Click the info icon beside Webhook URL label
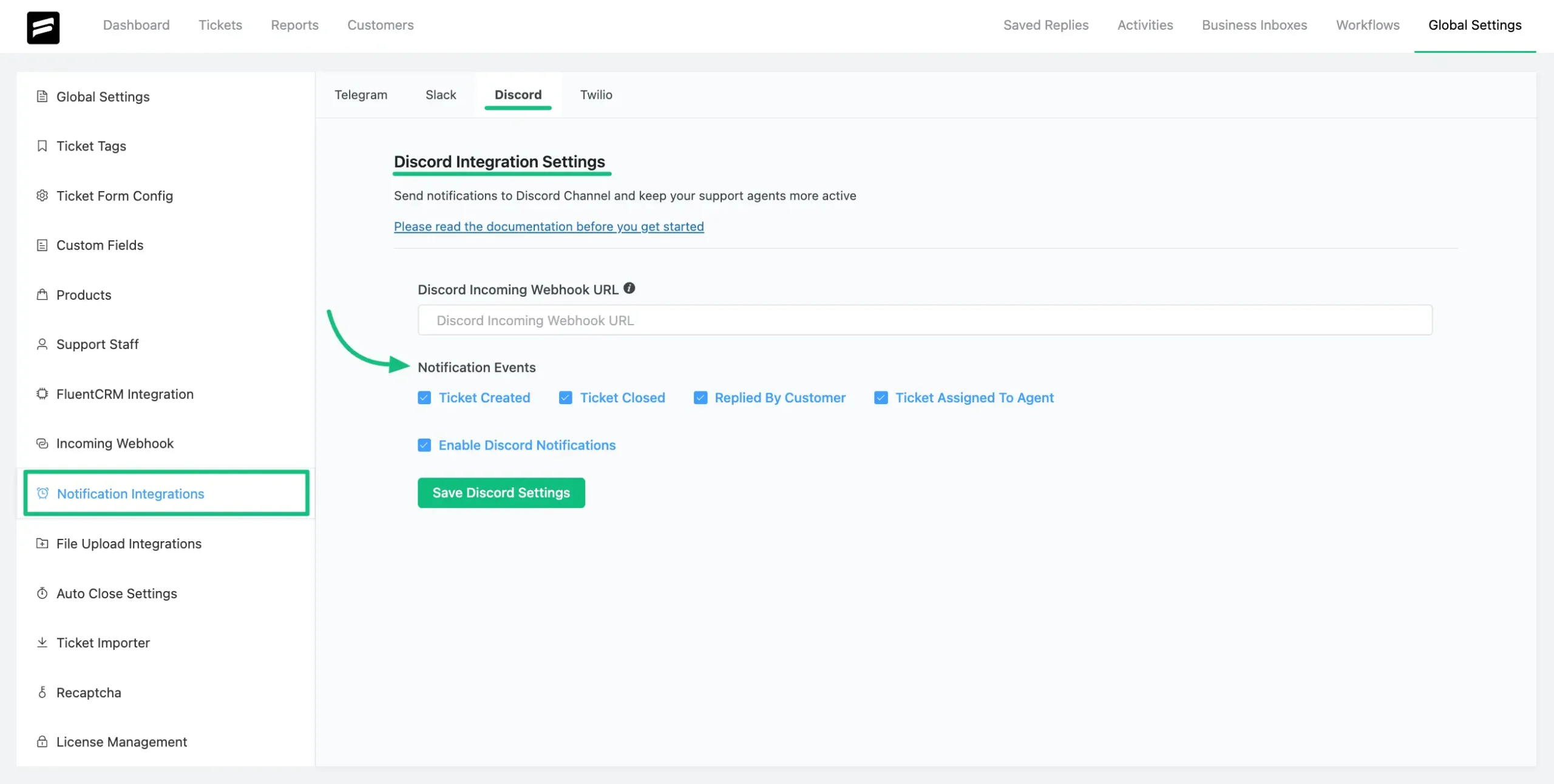This screenshot has height=784, width=1554. [629, 288]
